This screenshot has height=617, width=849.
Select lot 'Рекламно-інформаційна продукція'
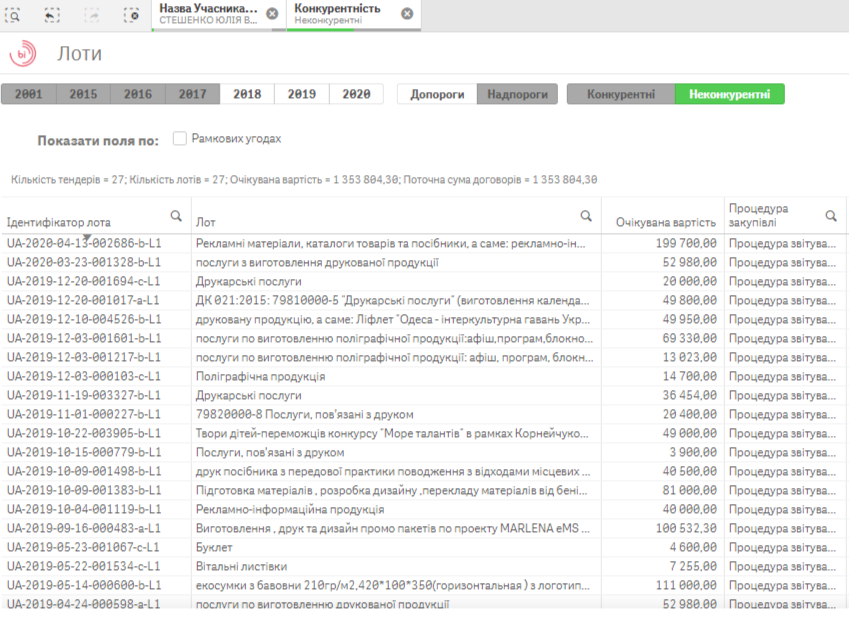point(290,509)
